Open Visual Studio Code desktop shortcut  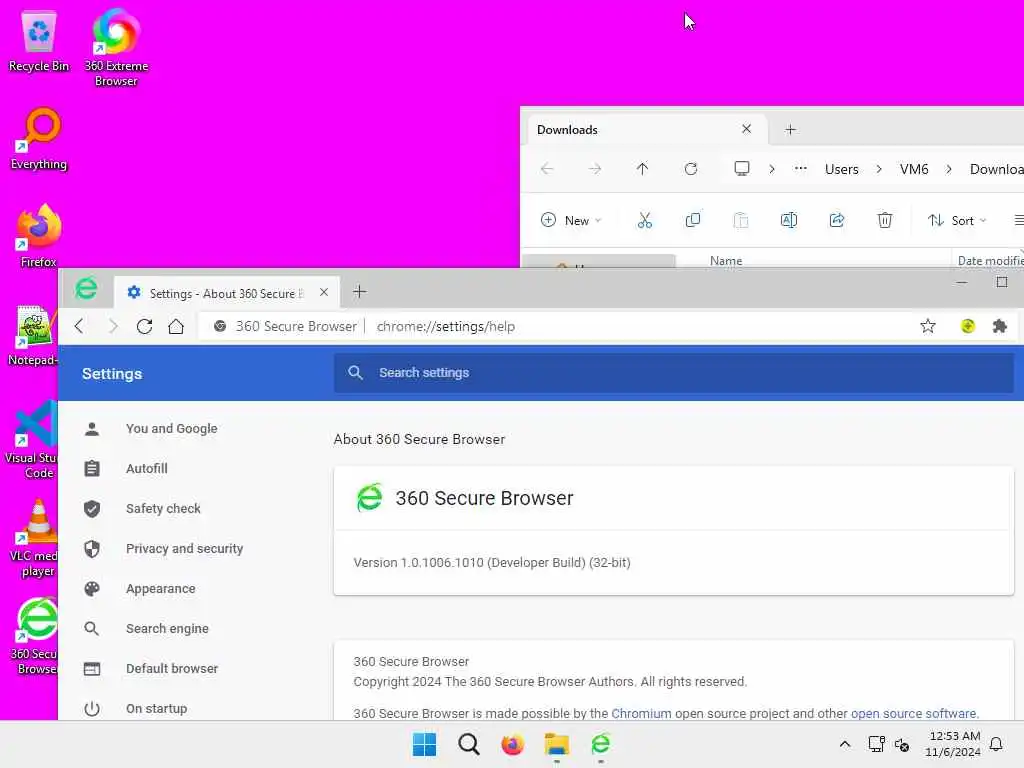[31, 440]
